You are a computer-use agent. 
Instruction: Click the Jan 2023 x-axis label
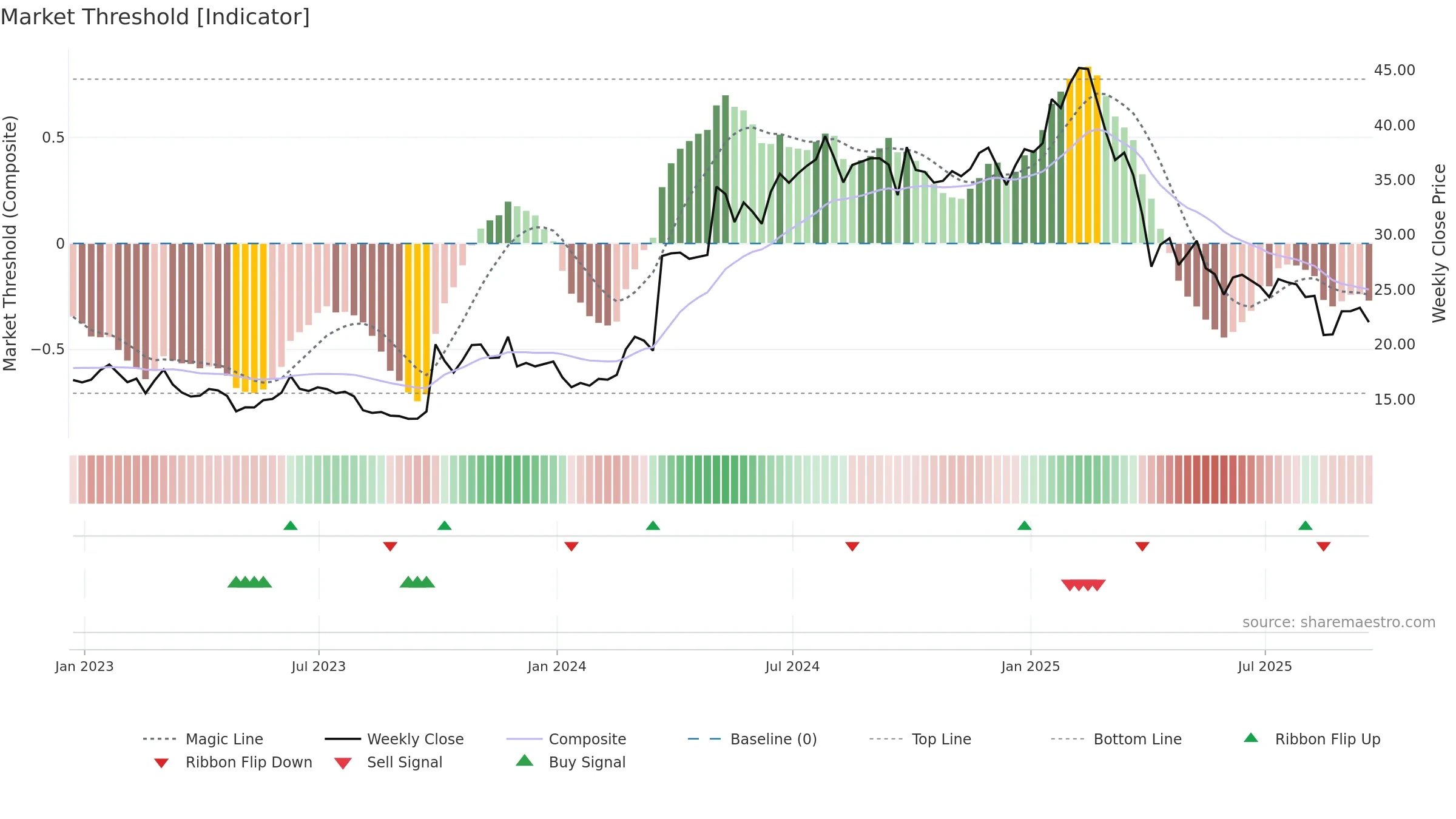click(x=84, y=667)
